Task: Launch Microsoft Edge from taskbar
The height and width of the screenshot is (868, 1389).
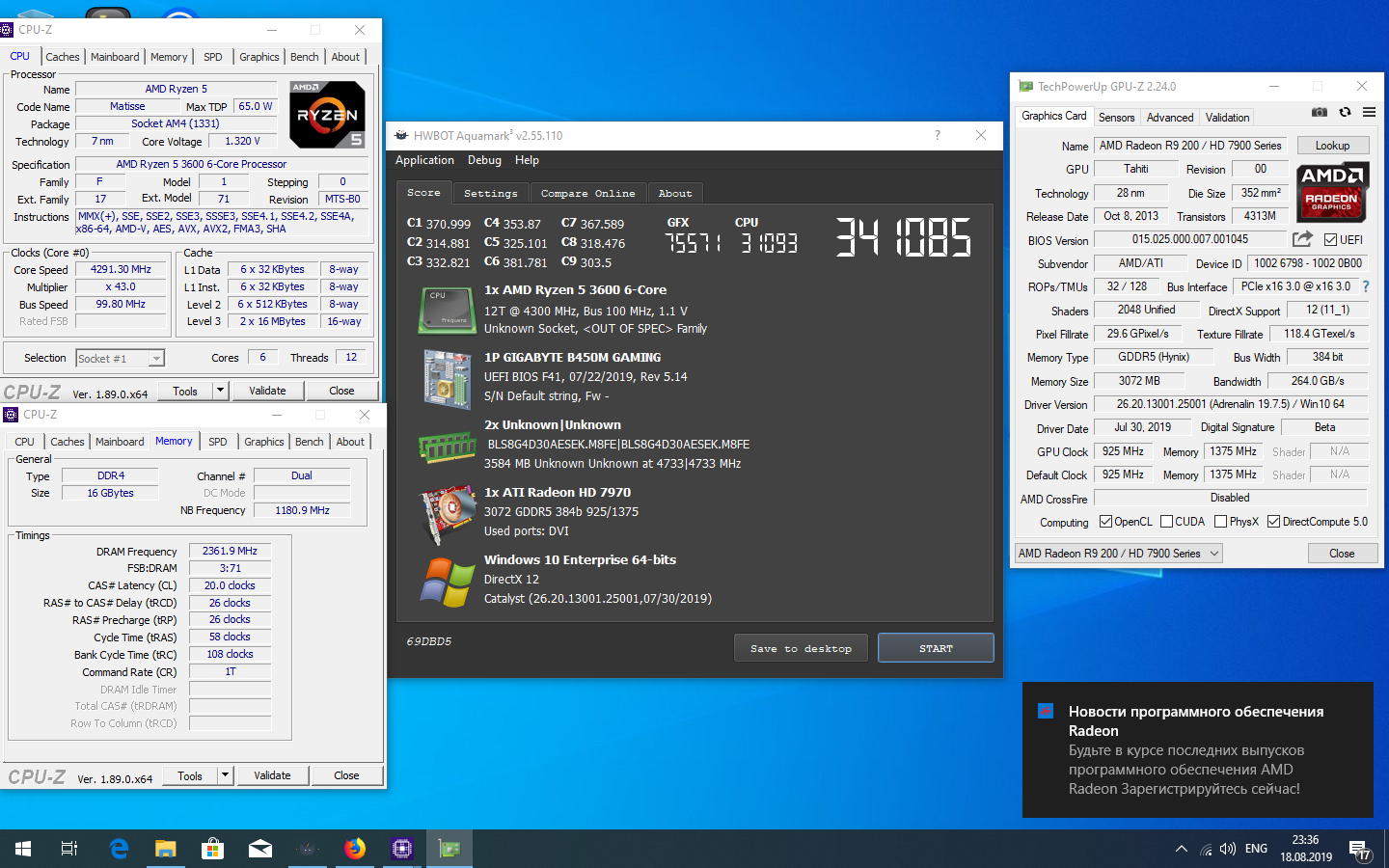Action: click(119, 849)
